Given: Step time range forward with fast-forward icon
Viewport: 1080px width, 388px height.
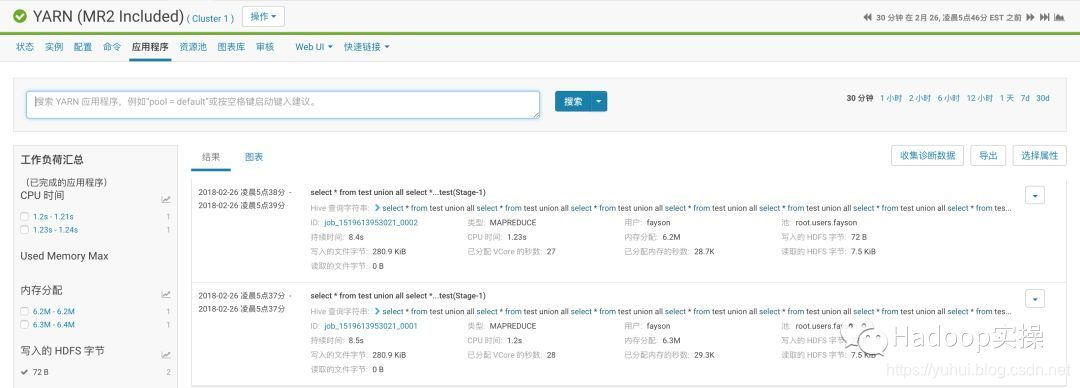Looking at the screenshot, I should (x=1031, y=18).
